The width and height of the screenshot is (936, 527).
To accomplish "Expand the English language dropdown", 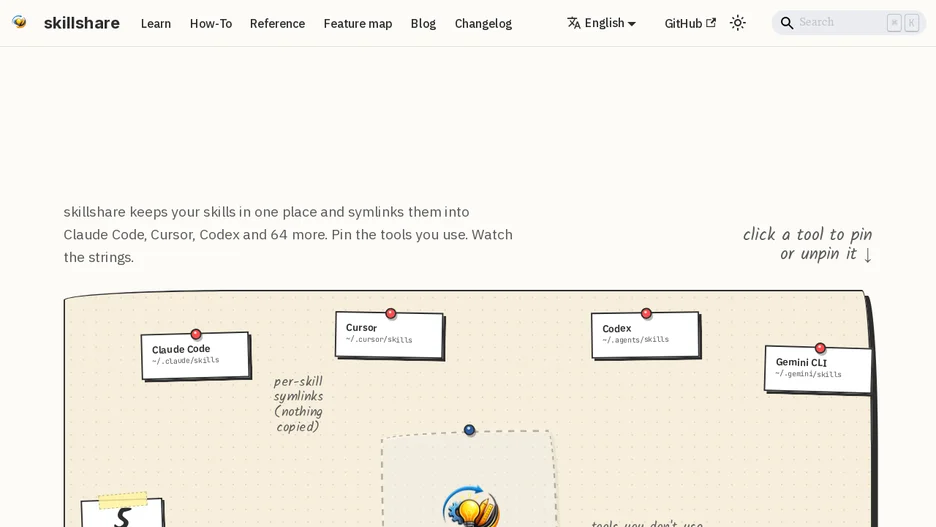I will point(601,23).
